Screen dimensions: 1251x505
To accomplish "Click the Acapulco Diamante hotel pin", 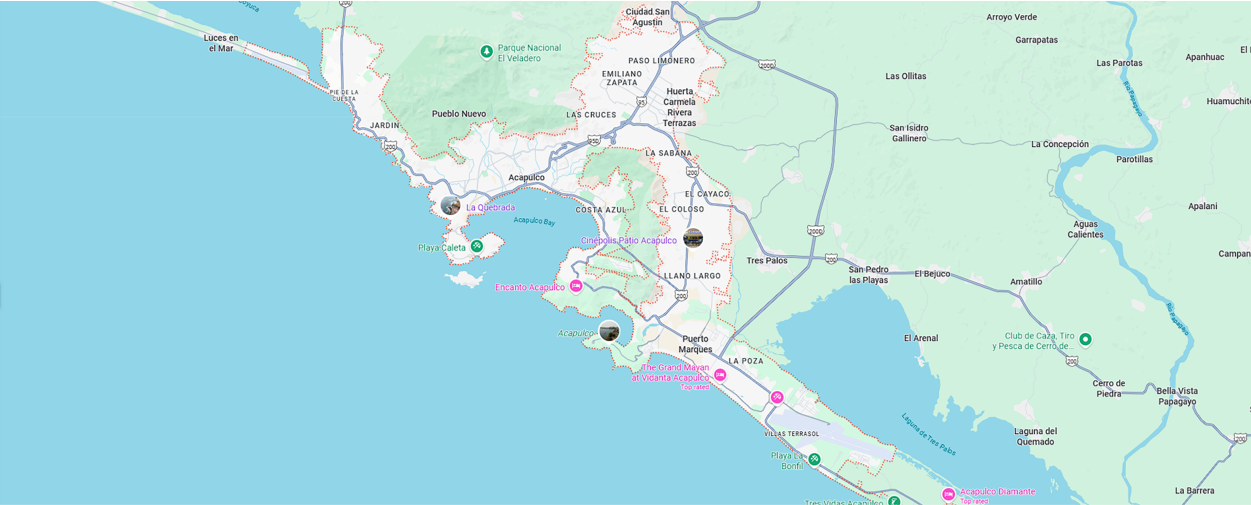I will 948,494.
